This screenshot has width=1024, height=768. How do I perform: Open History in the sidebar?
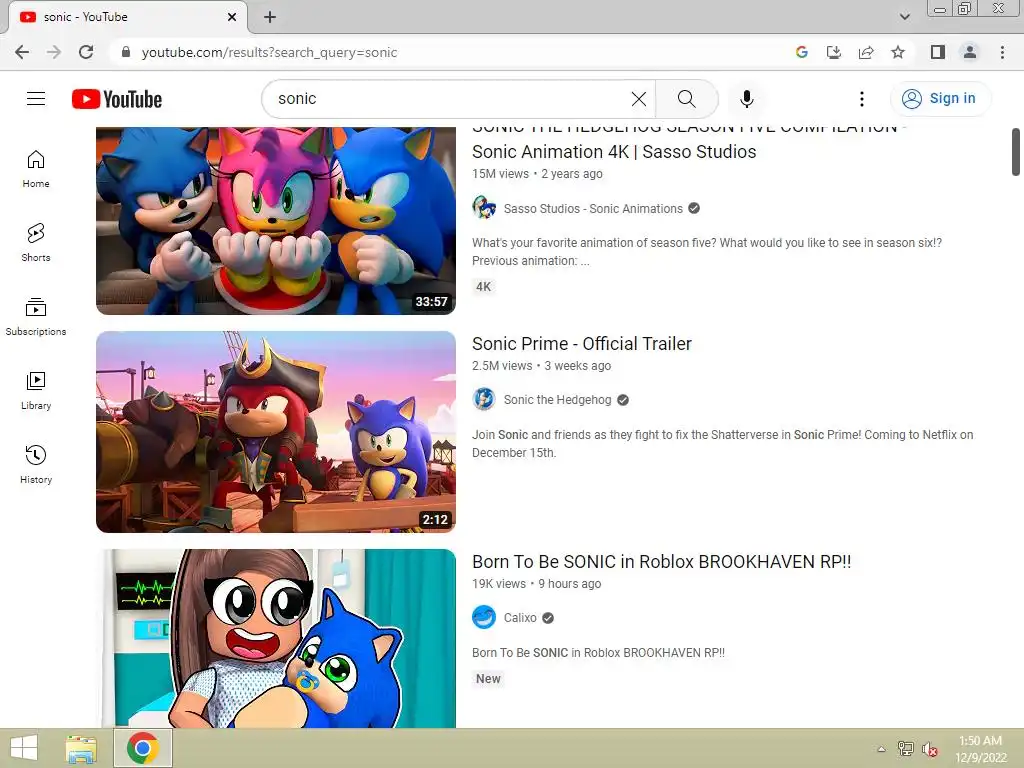36,464
